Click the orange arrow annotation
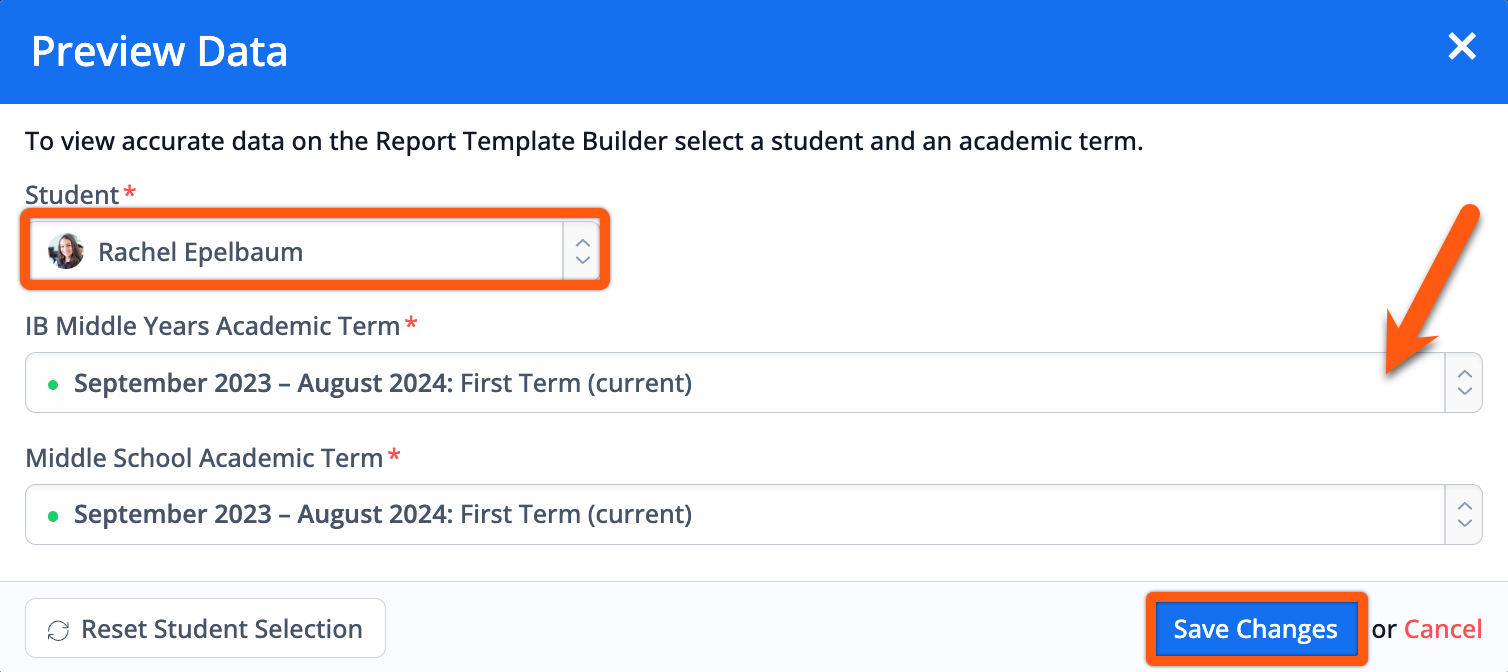 pos(1430,290)
